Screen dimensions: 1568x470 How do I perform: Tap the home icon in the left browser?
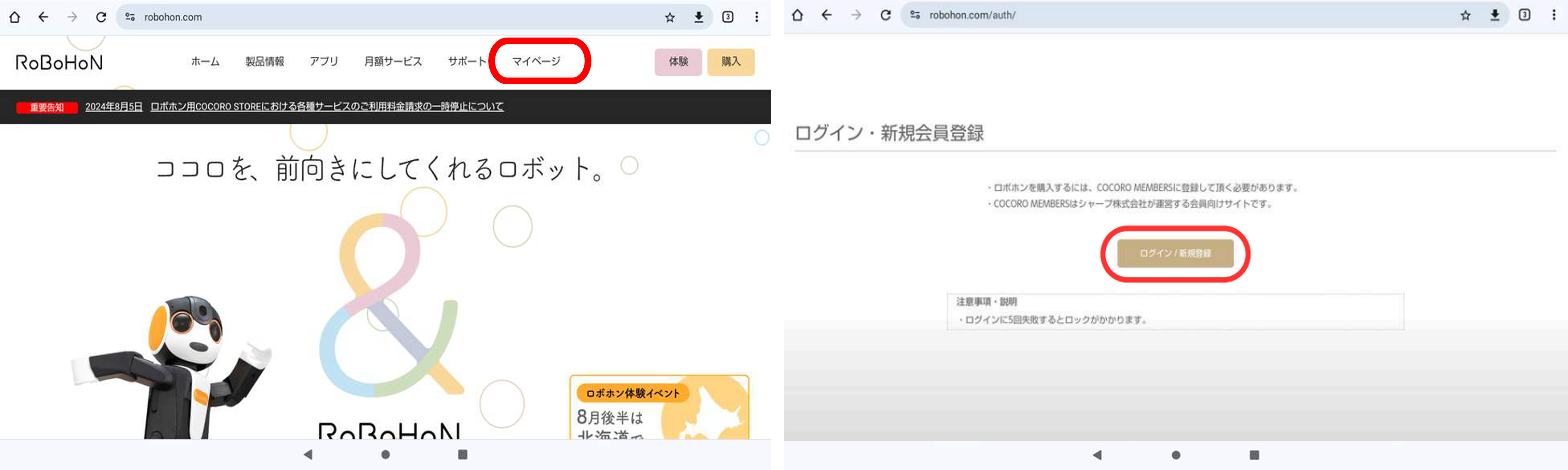14,17
